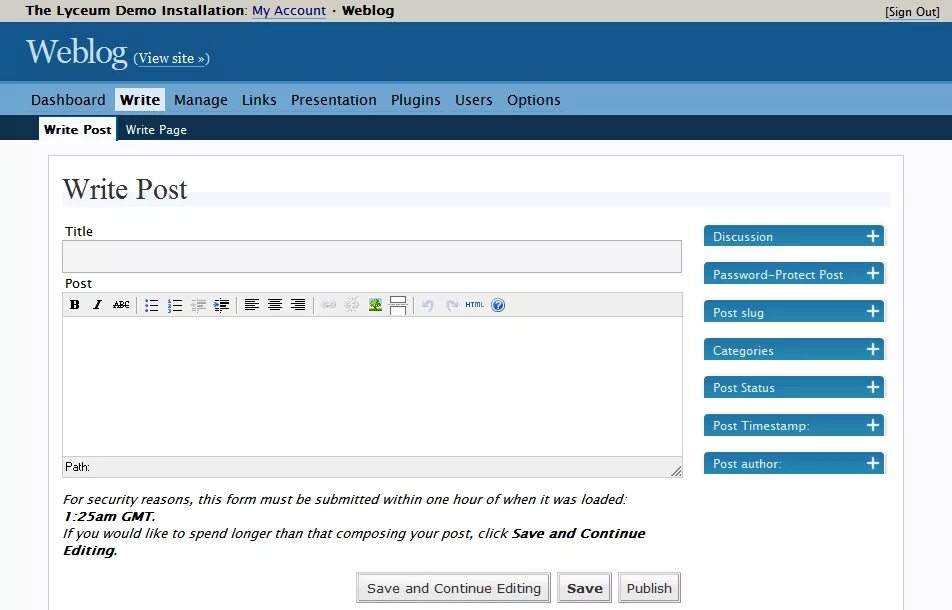952x610 pixels.
Task: Click Save and Continue Editing button
Action: pyautogui.click(x=454, y=588)
